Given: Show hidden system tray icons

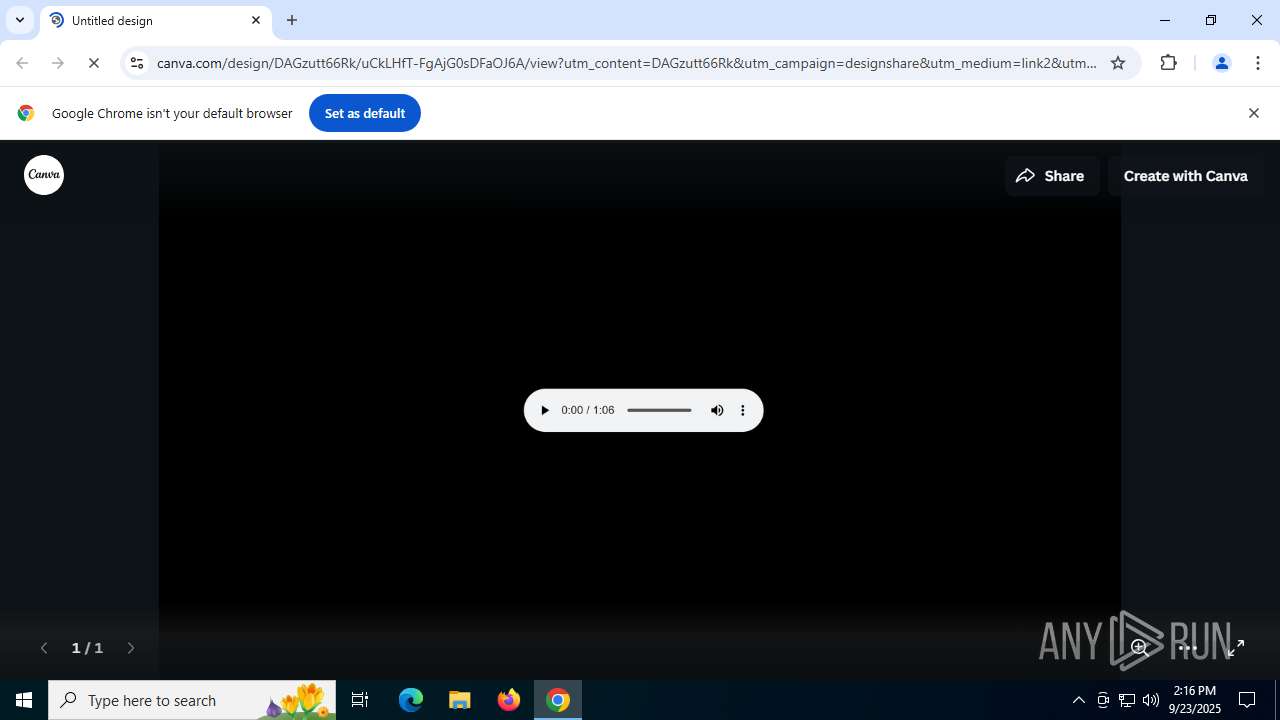Looking at the screenshot, I should click(1079, 700).
